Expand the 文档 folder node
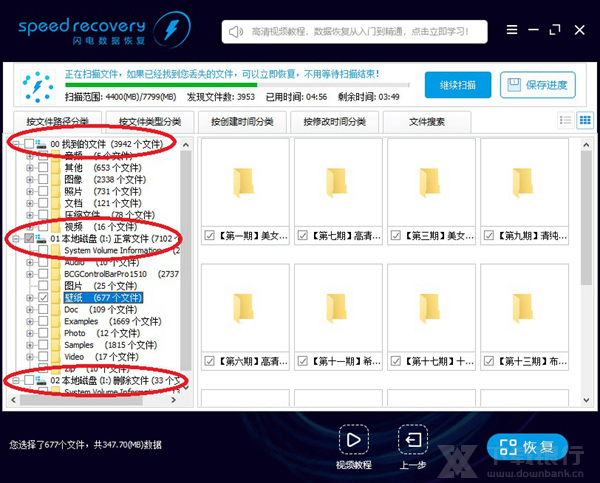The image size is (600, 483). coord(30,203)
